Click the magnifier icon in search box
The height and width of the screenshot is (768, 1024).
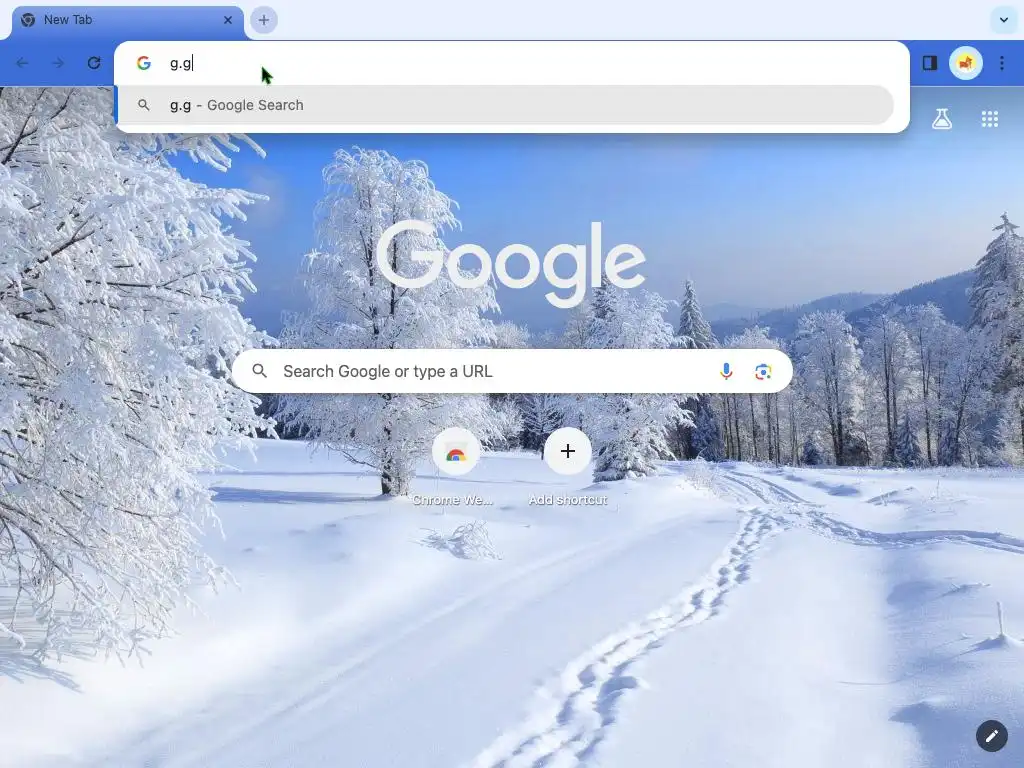click(x=259, y=371)
